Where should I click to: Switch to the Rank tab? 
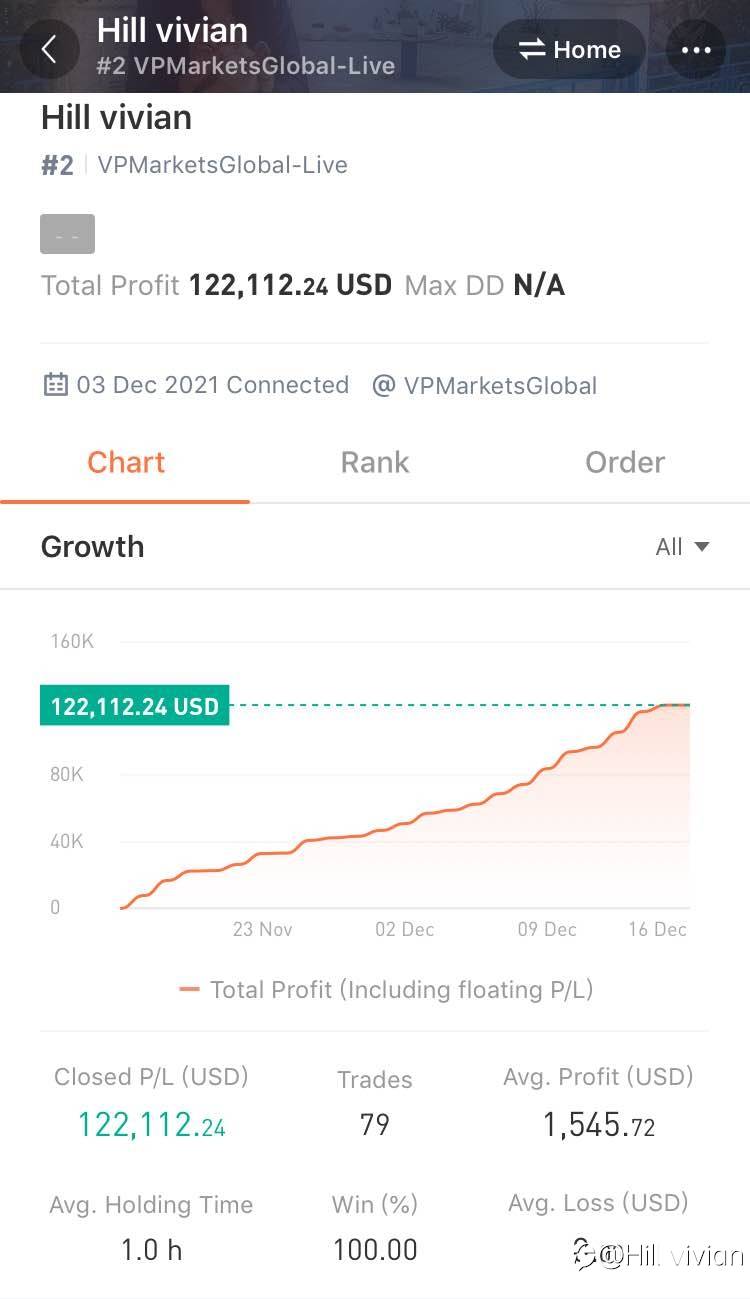(375, 462)
